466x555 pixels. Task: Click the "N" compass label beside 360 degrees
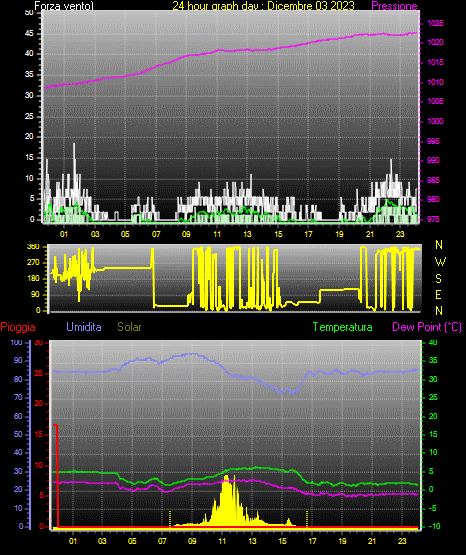pyautogui.click(x=439, y=245)
